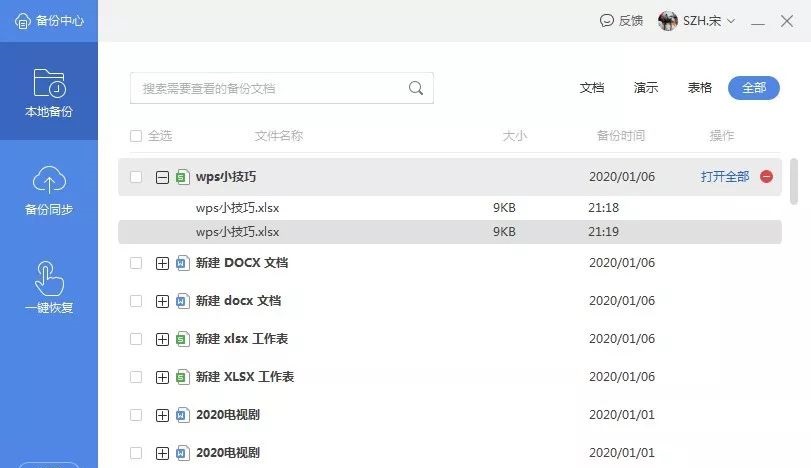The image size is (811, 468).
Task: Minimize the Backup Center window
Action: (758, 22)
